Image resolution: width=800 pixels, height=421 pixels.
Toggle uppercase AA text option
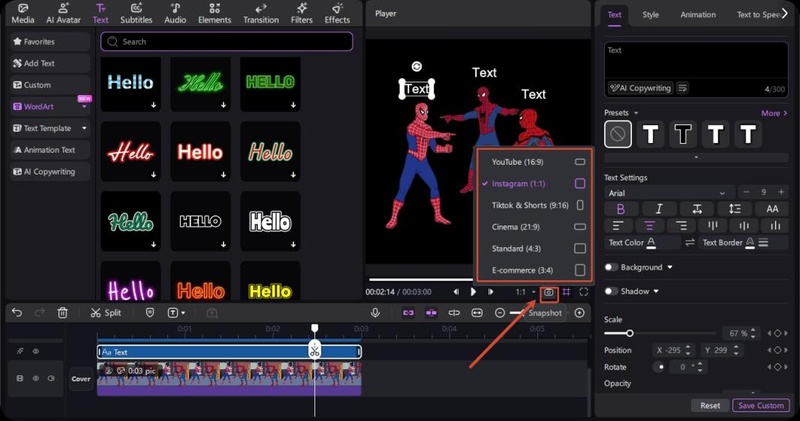pyautogui.click(x=772, y=209)
